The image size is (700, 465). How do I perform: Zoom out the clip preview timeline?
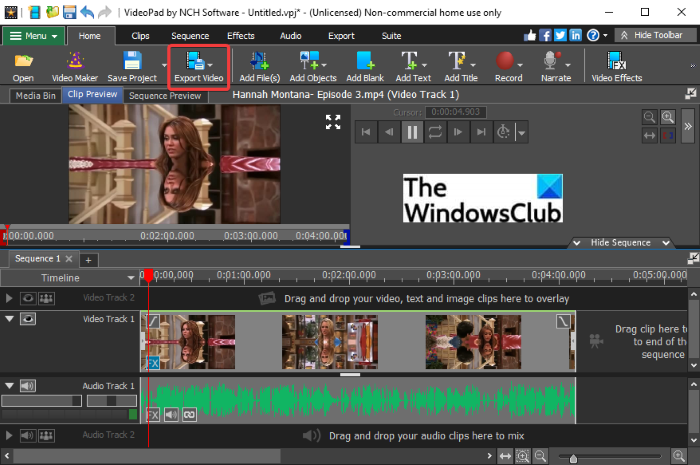point(650,117)
